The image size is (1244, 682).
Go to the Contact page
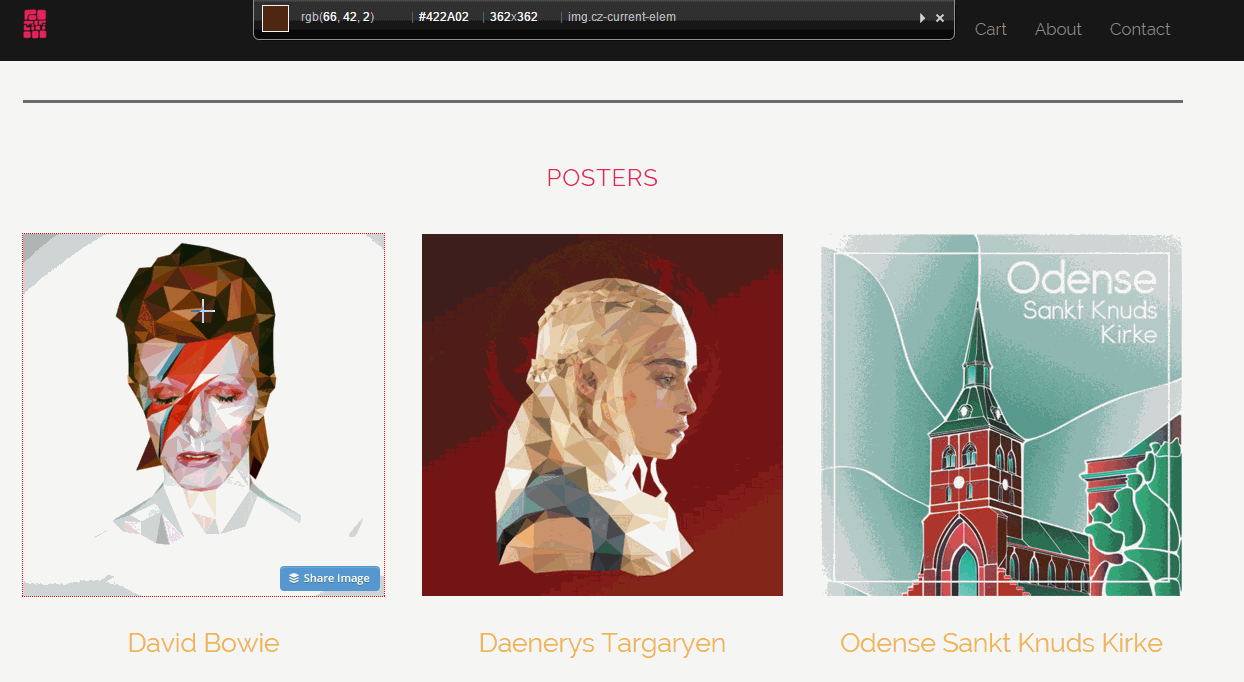tap(1139, 29)
